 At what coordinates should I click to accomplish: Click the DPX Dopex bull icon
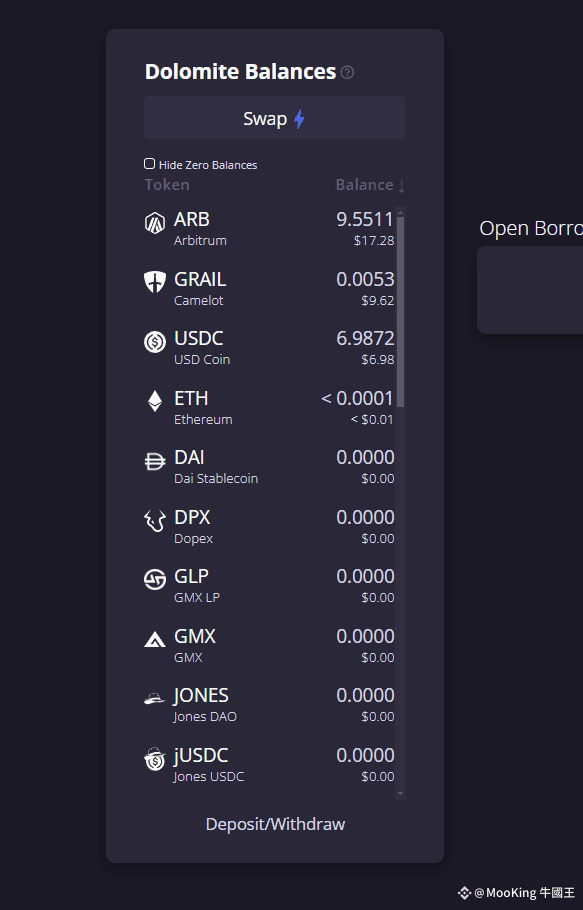pyautogui.click(x=155, y=521)
